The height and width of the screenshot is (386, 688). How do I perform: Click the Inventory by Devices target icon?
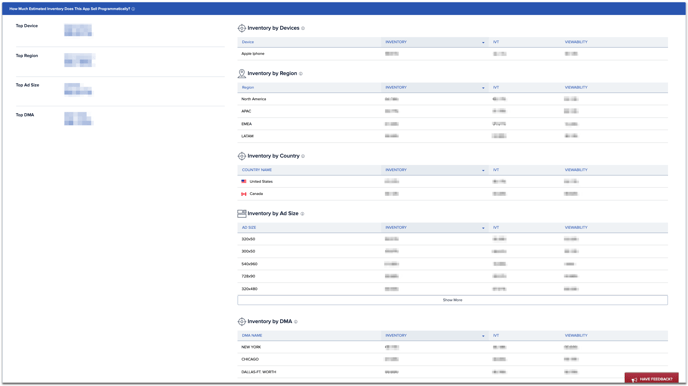[x=241, y=28]
